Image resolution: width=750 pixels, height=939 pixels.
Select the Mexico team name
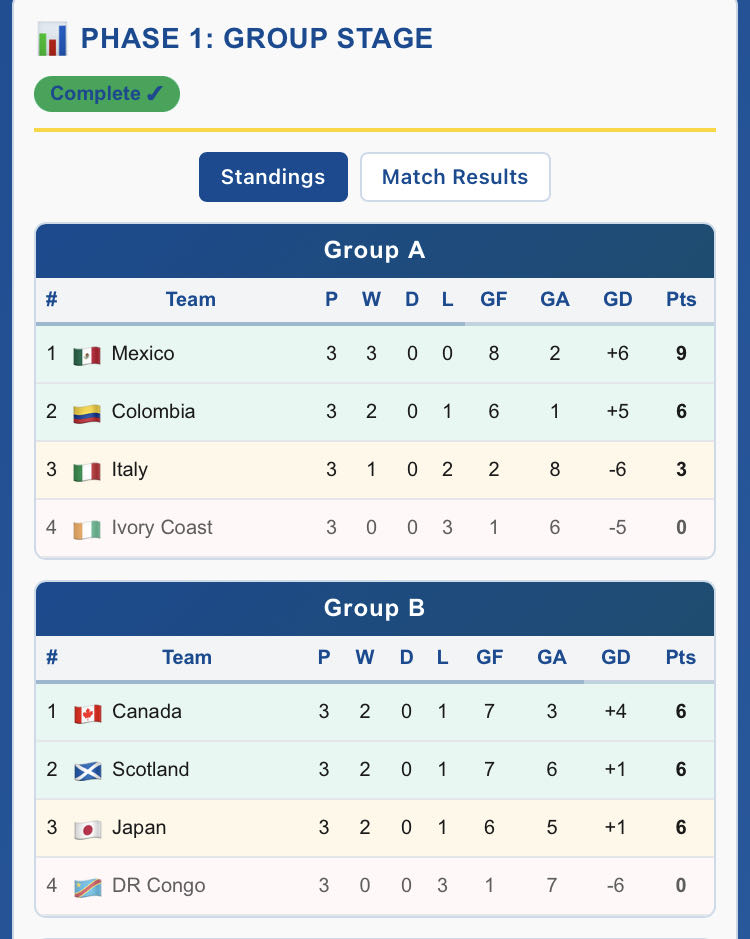pyautogui.click(x=143, y=354)
